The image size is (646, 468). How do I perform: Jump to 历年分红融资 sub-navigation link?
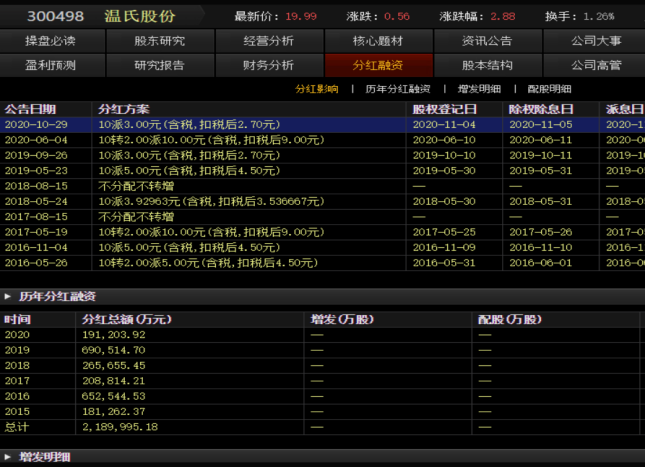pyautogui.click(x=398, y=89)
